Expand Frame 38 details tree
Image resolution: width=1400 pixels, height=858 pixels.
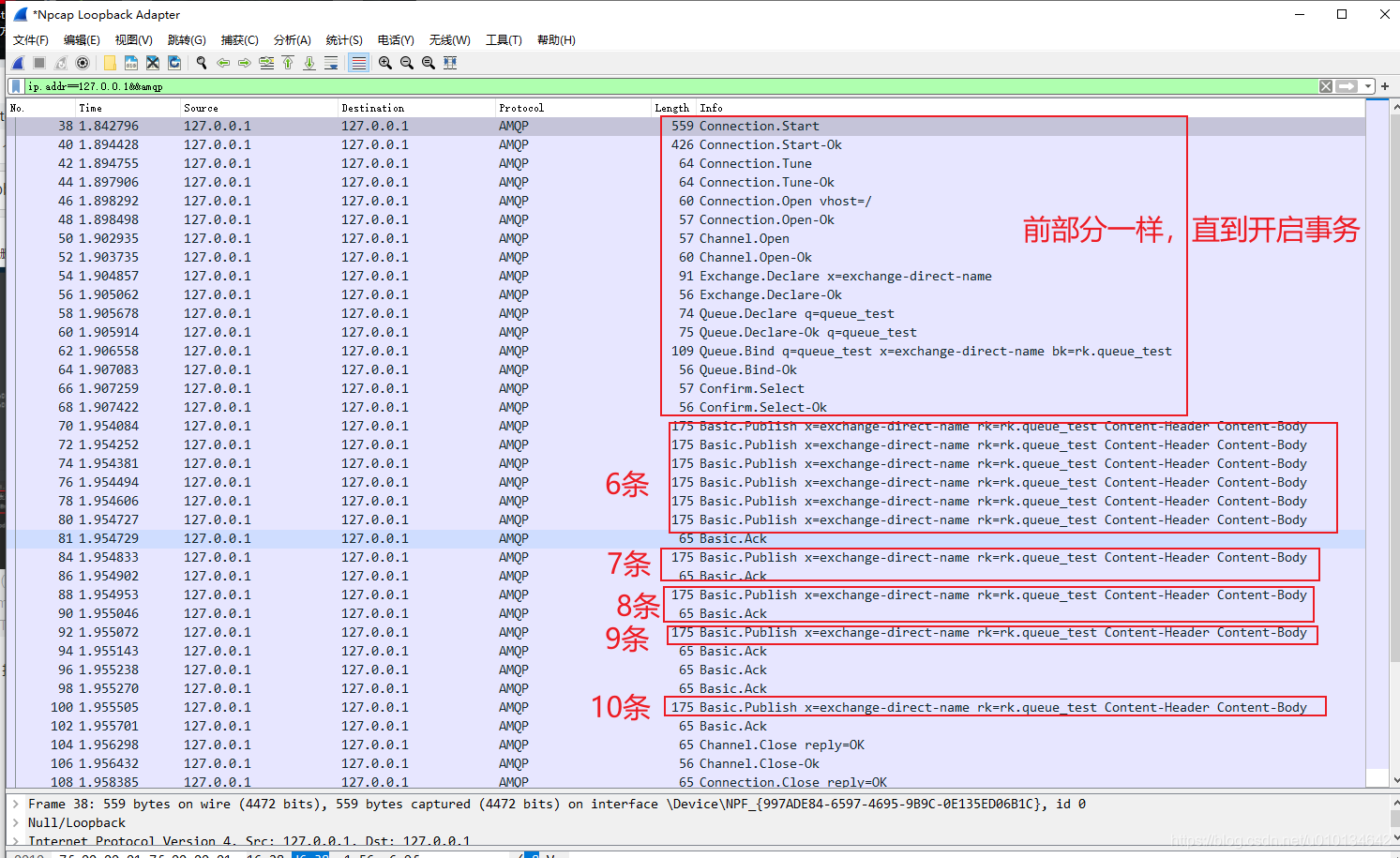pyautogui.click(x=15, y=804)
